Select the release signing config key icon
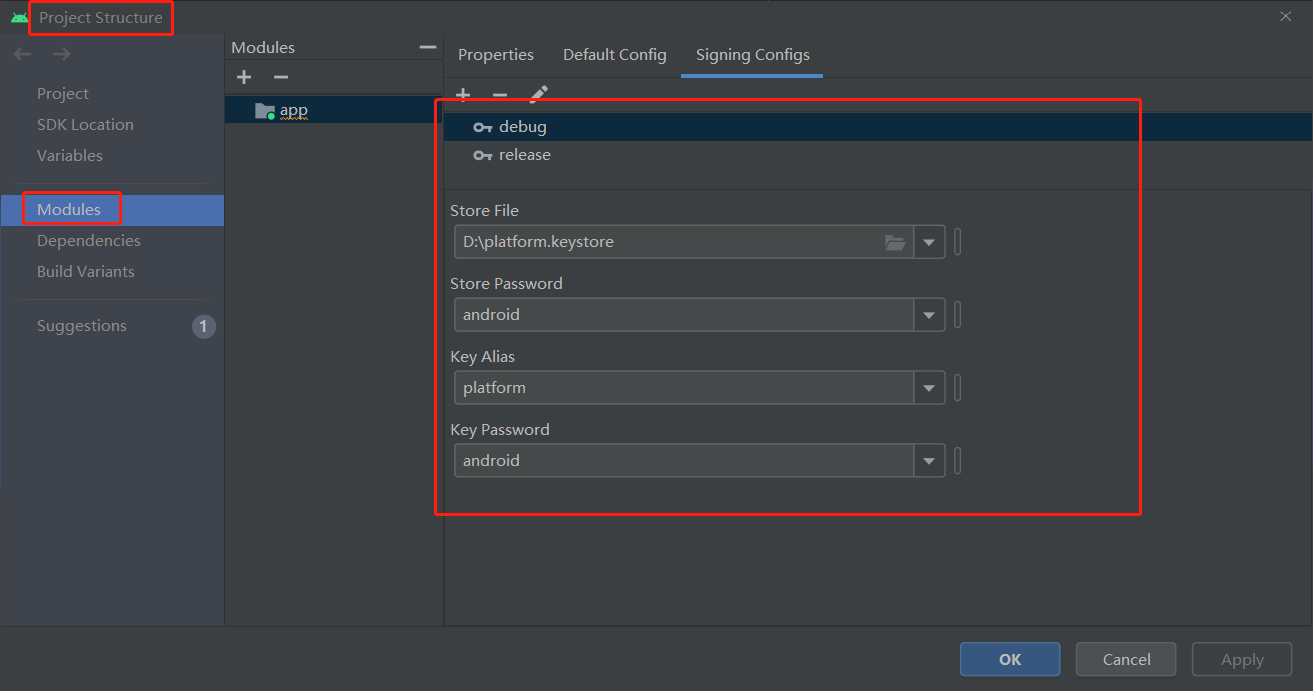1313x691 pixels. (x=485, y=154)
